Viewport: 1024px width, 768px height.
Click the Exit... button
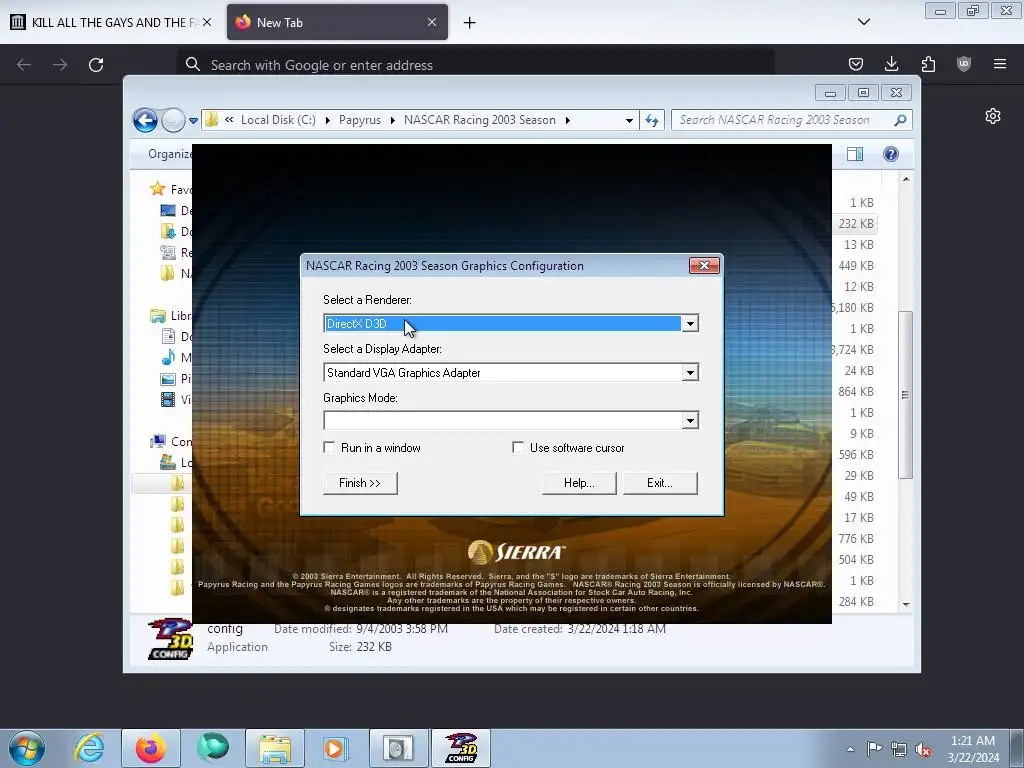(x=660, y=483)
